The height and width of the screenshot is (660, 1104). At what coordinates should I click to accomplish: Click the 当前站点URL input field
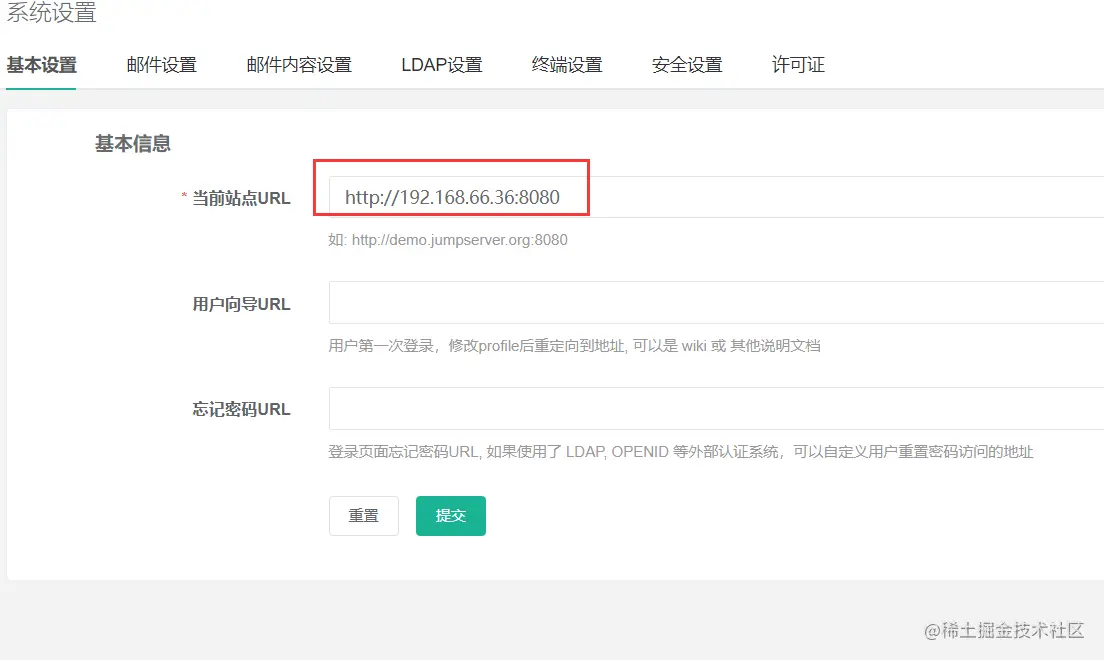point(716,197)
